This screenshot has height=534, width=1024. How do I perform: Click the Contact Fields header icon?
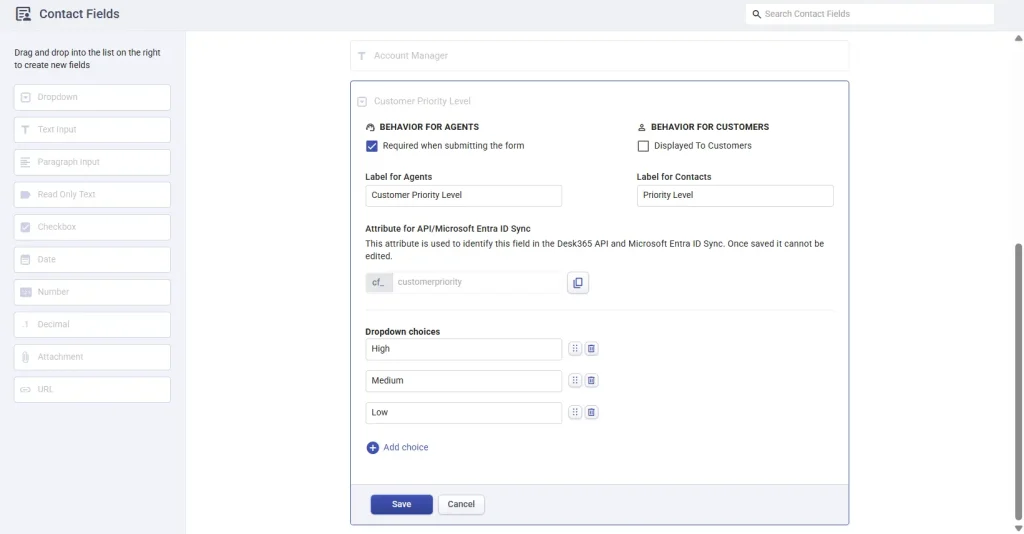23,14
